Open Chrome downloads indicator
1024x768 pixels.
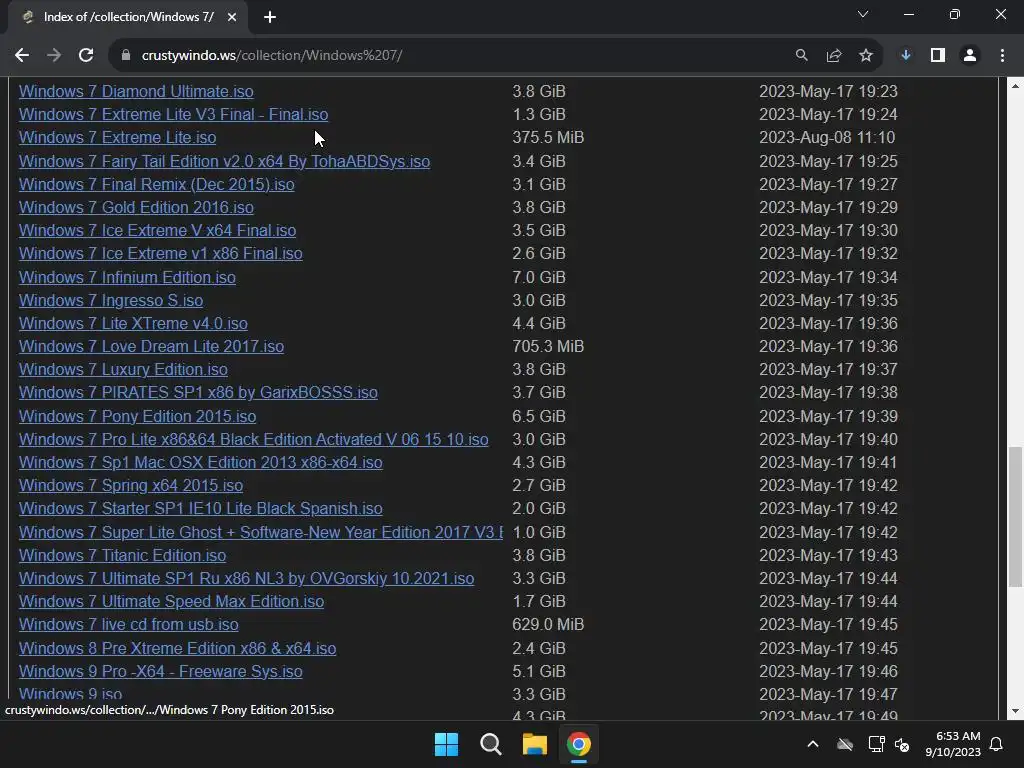[906, 56]
